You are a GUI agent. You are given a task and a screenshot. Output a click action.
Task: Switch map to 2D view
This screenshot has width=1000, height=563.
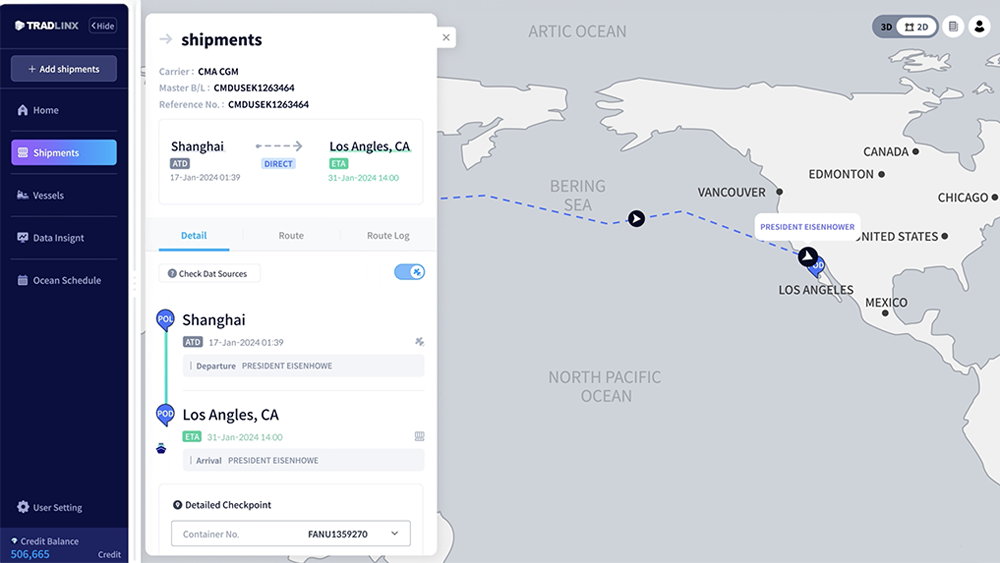(x=916, y=27)
